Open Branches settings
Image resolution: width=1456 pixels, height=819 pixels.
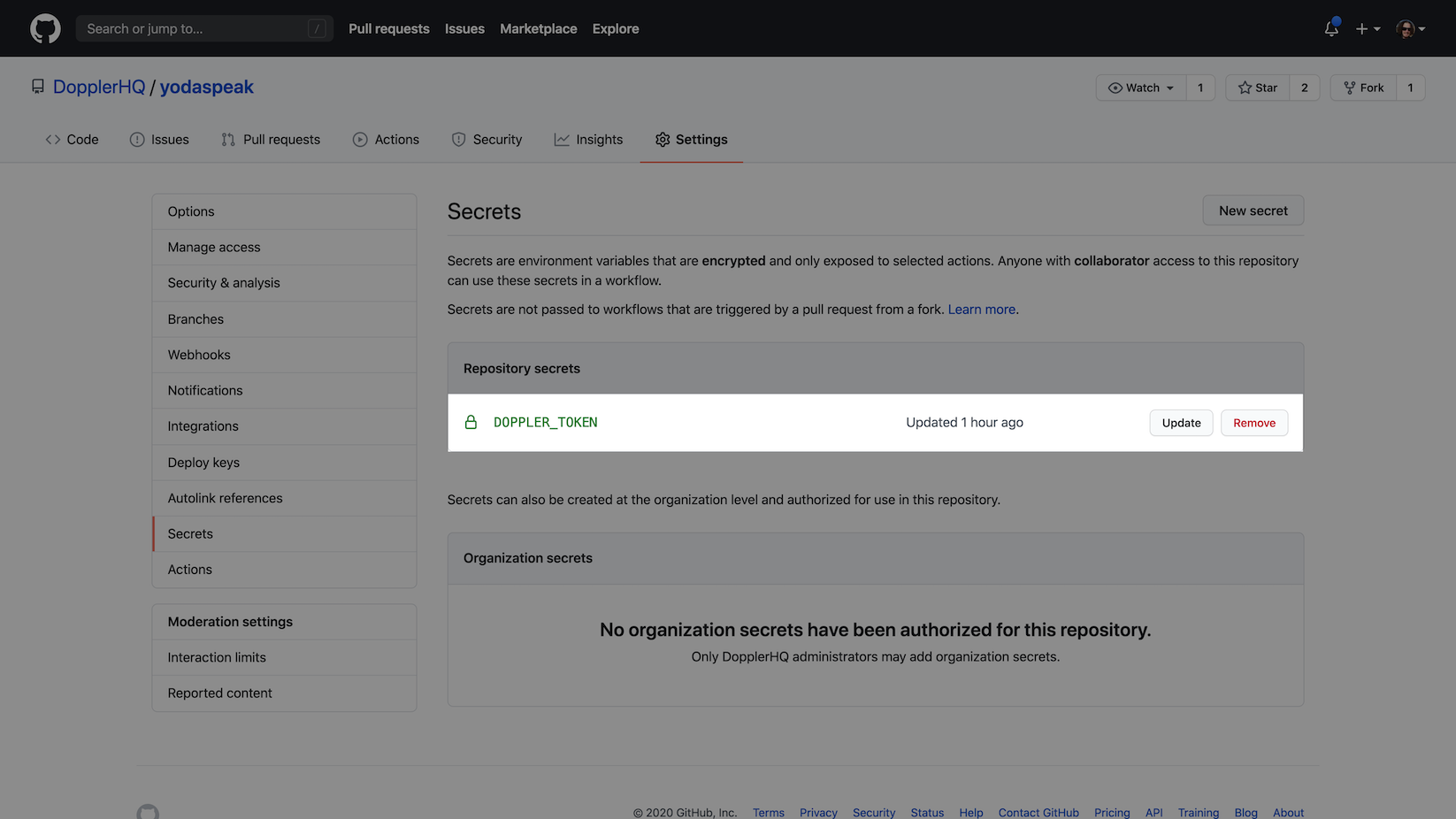click(285, 319)
